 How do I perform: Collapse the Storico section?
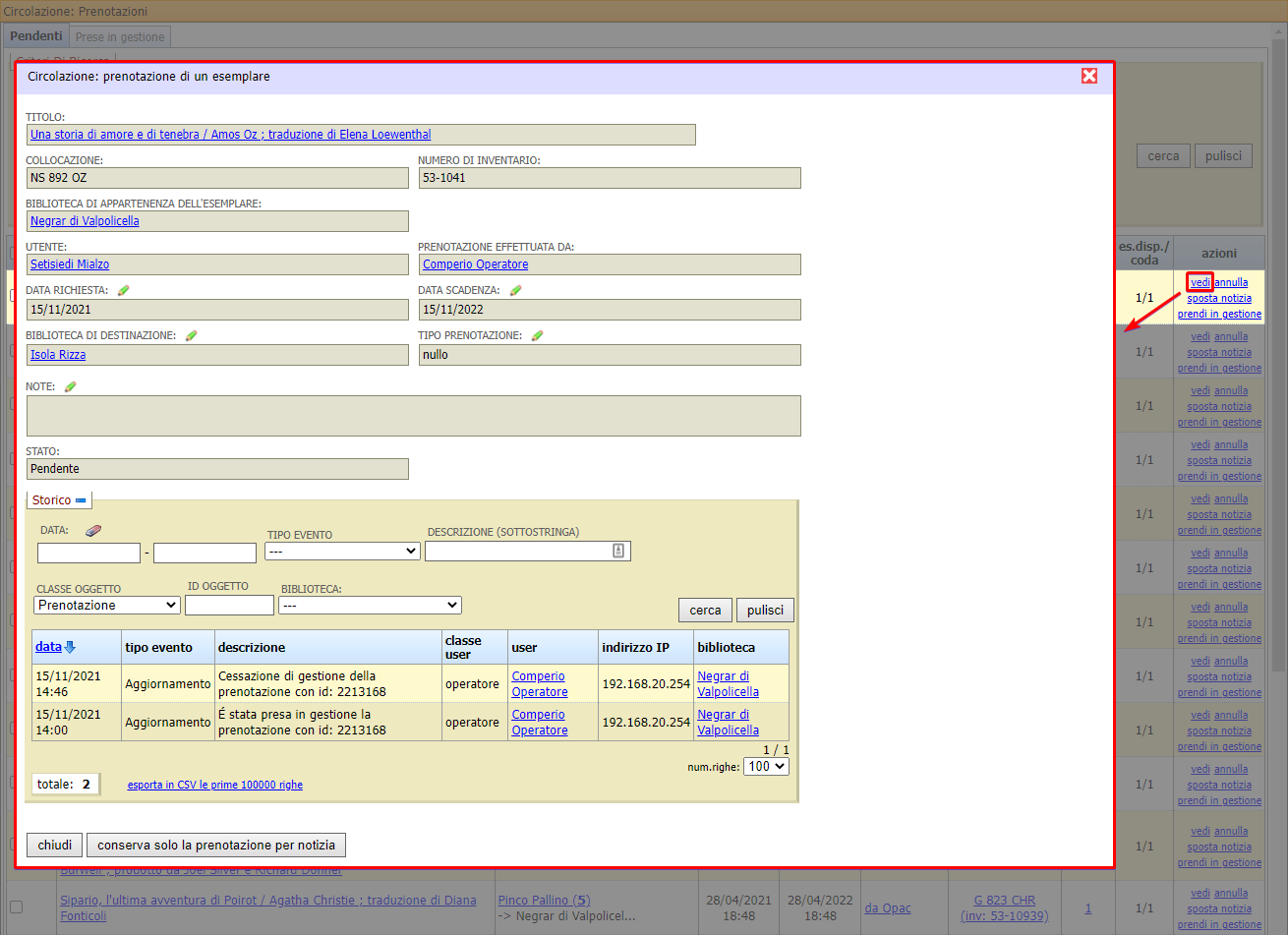[x=81, y=500]
